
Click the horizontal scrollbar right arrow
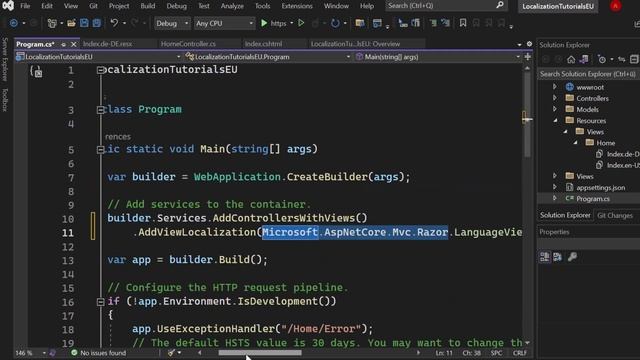pos(418,353)
